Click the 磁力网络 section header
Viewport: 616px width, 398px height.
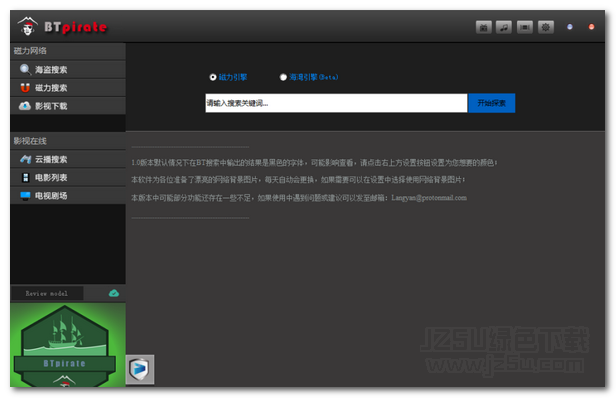(x=68, y=51)
